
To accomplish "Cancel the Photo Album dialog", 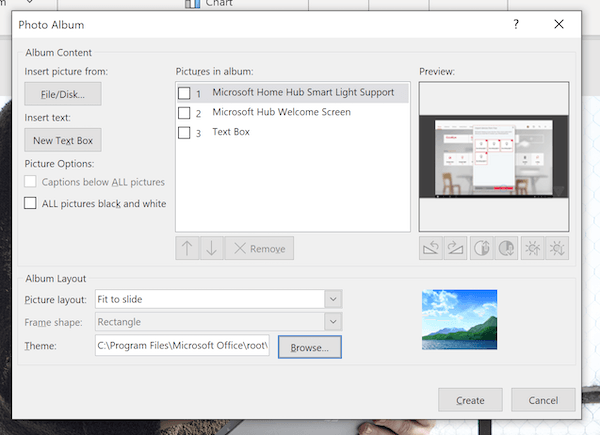I will 543,400.
